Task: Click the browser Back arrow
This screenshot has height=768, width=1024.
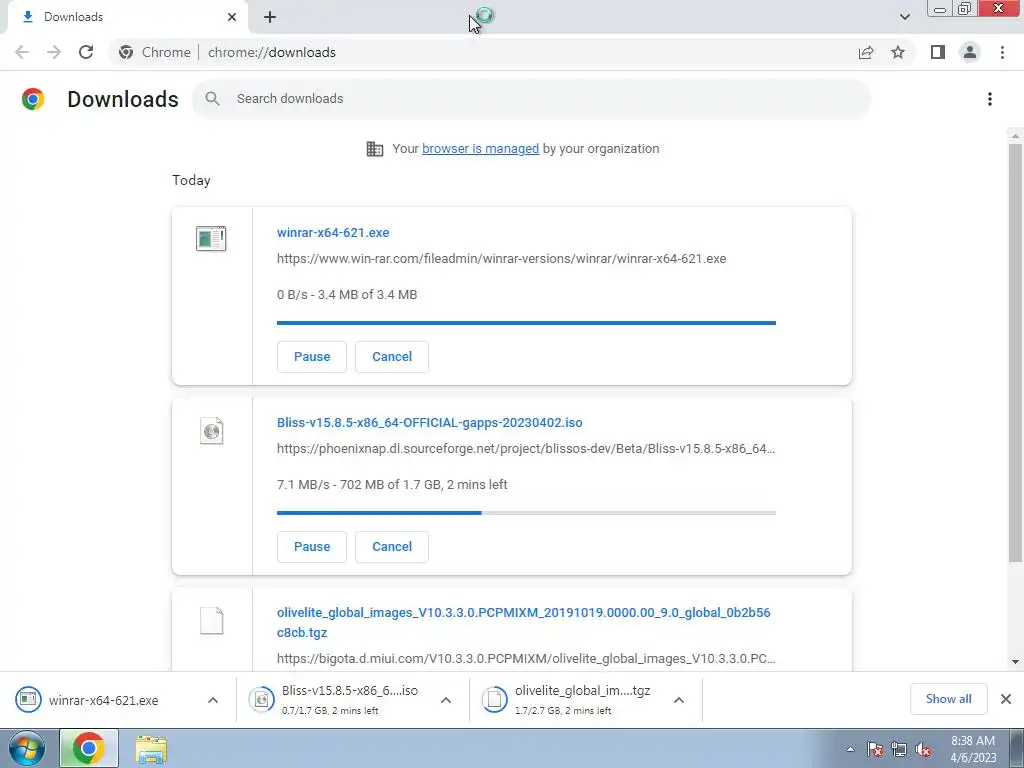Action: point(22,52)
